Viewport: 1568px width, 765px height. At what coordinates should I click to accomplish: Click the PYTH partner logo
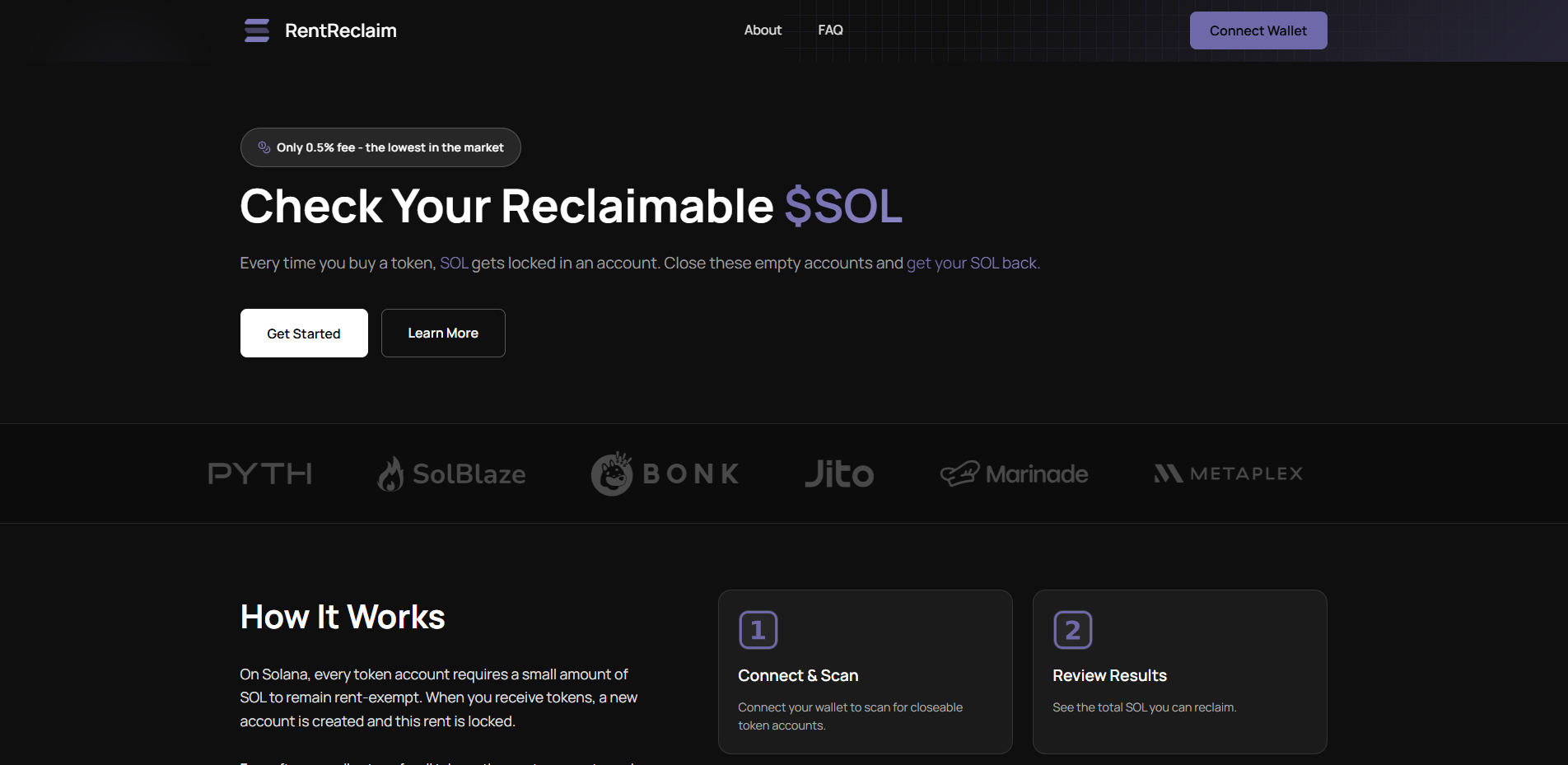(x=260, y=473)
